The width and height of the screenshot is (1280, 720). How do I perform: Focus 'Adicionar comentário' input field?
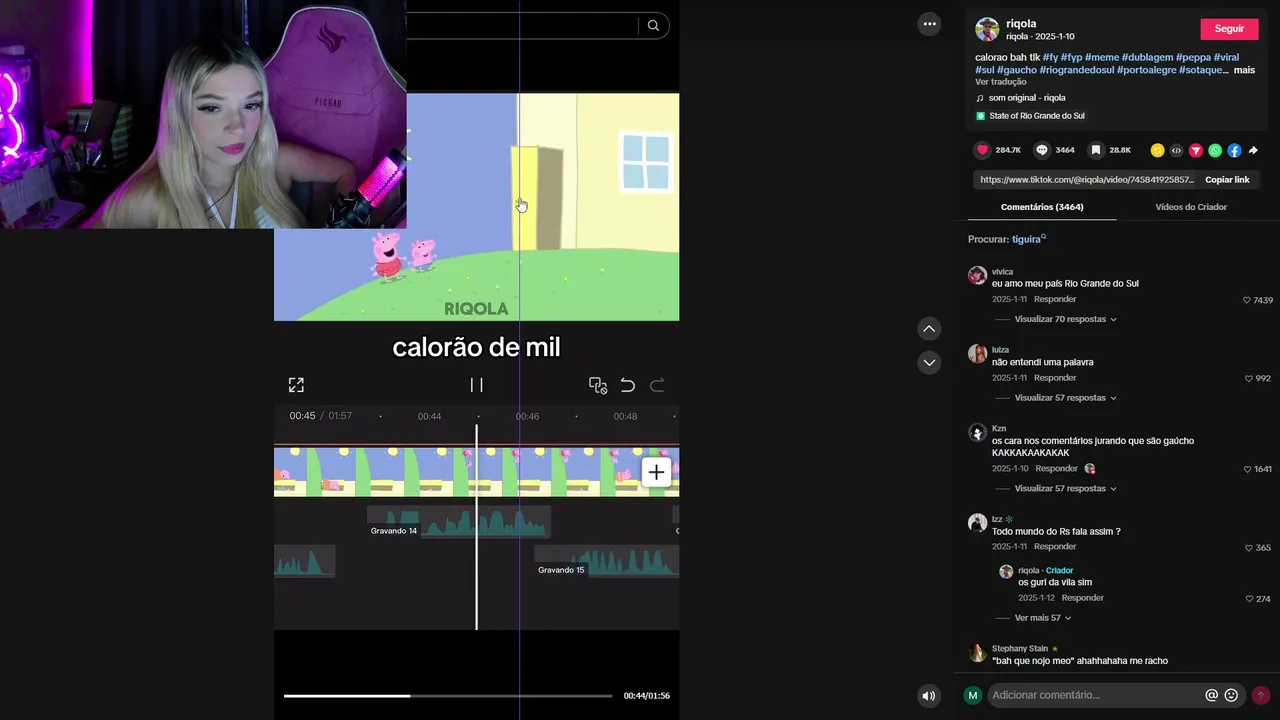1096,695
